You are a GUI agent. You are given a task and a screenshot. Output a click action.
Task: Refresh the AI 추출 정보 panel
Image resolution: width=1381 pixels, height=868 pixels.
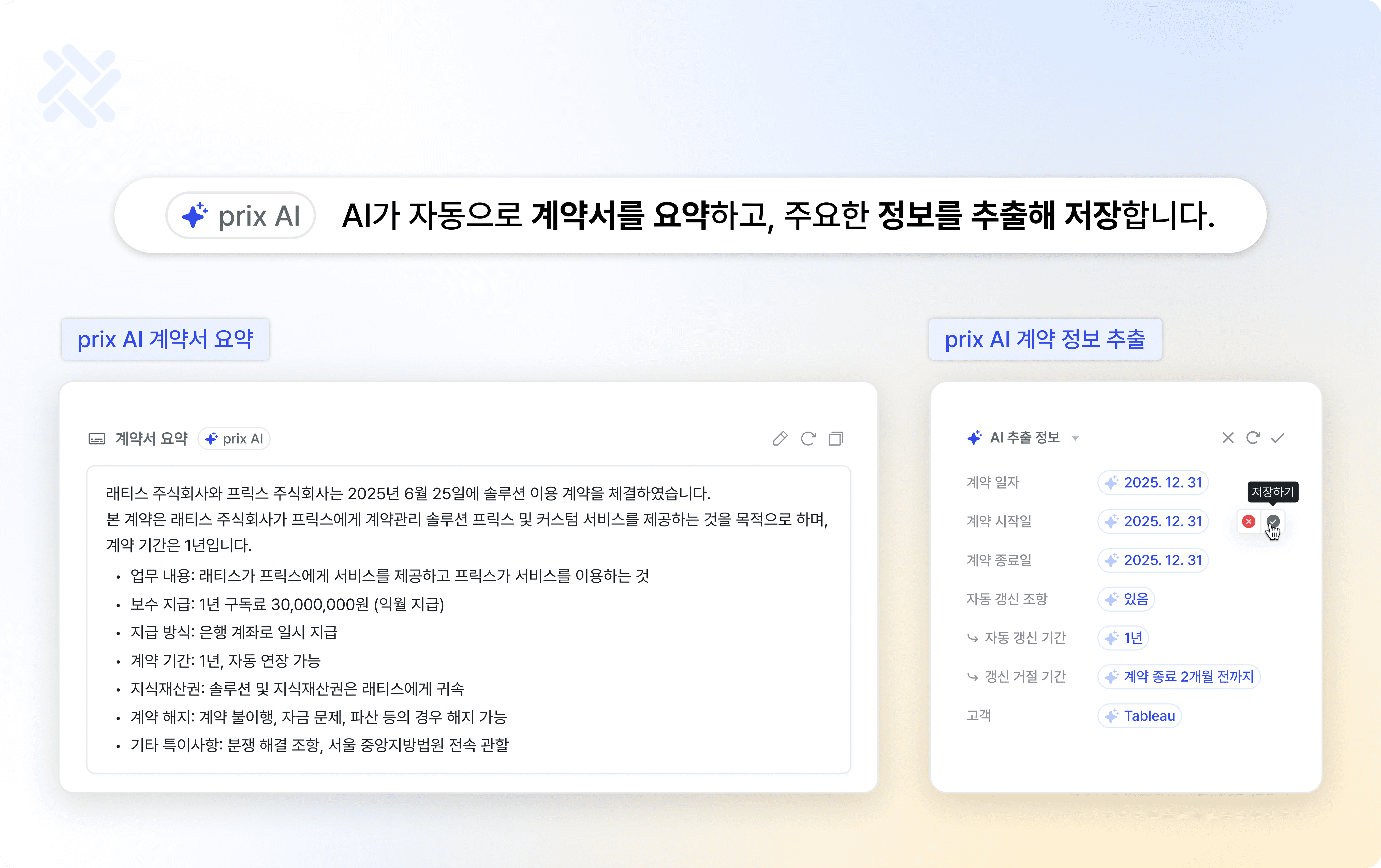tap(1253, 438)
